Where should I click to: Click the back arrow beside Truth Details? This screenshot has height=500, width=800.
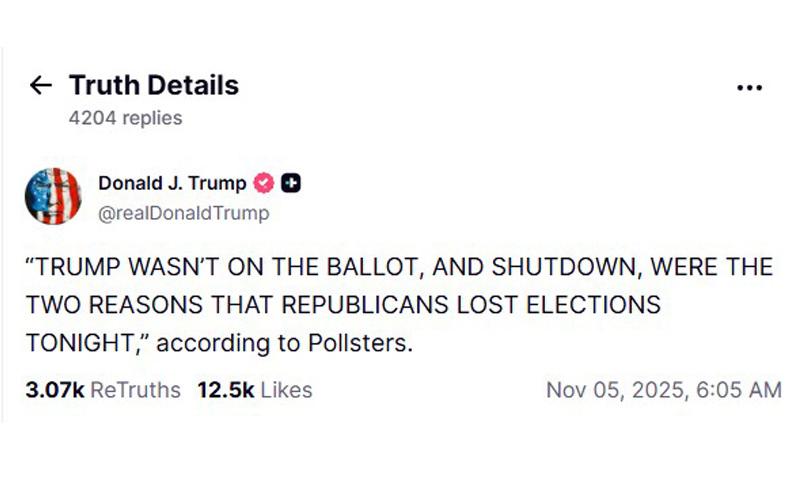click(x=40, y=85)
